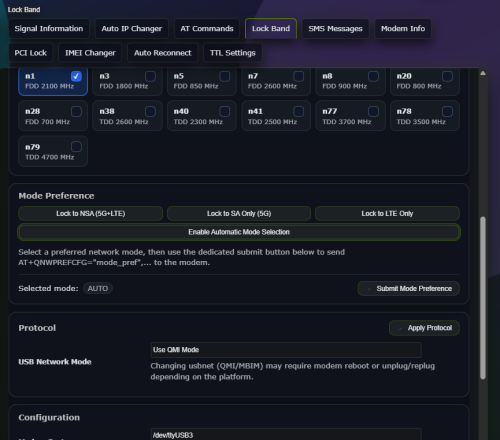500x440 pixels.
Task: Click the AUTO selected mode badge
Action: coord(98,288)
